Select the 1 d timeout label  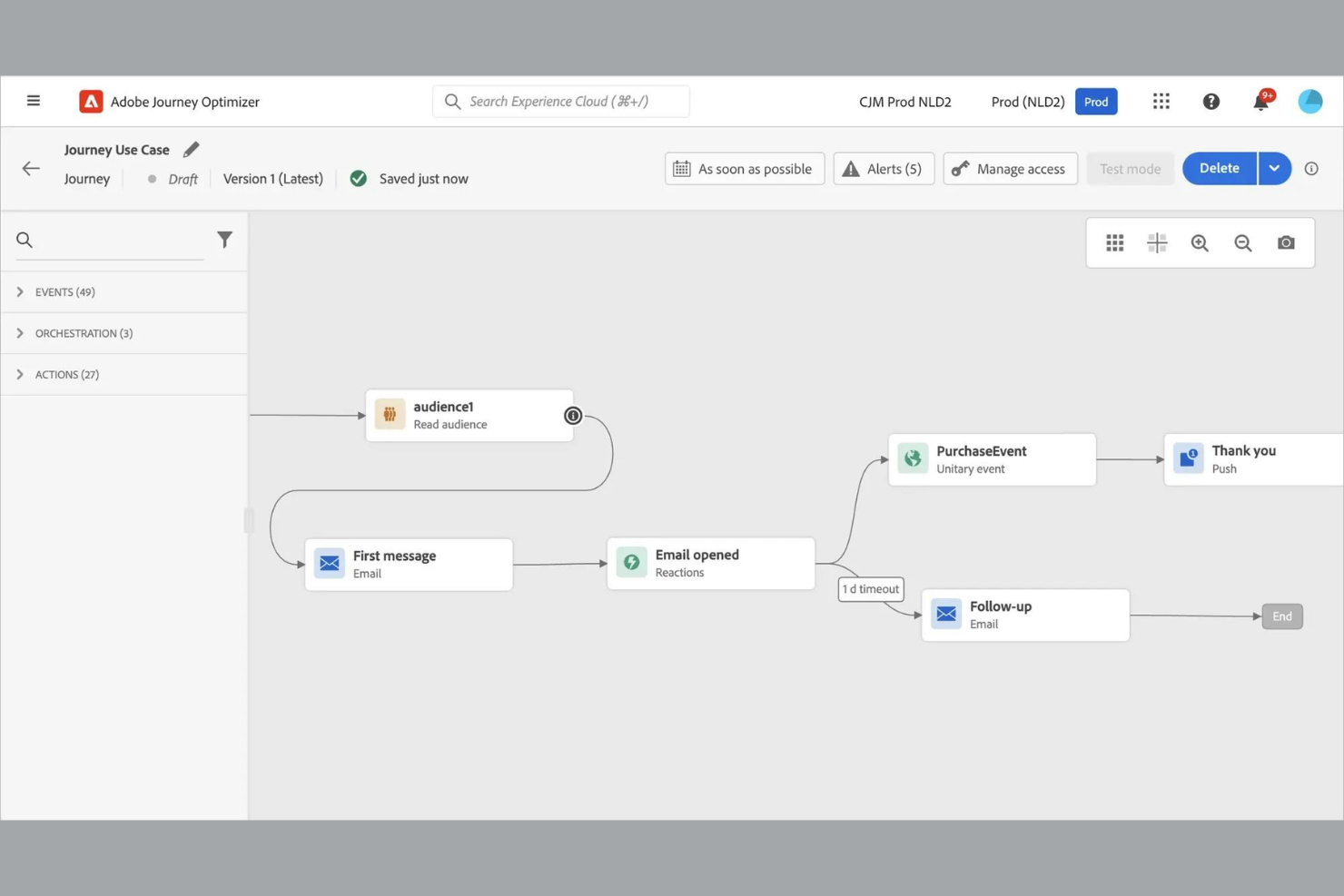pyautogui.click(x=870, y=589)
